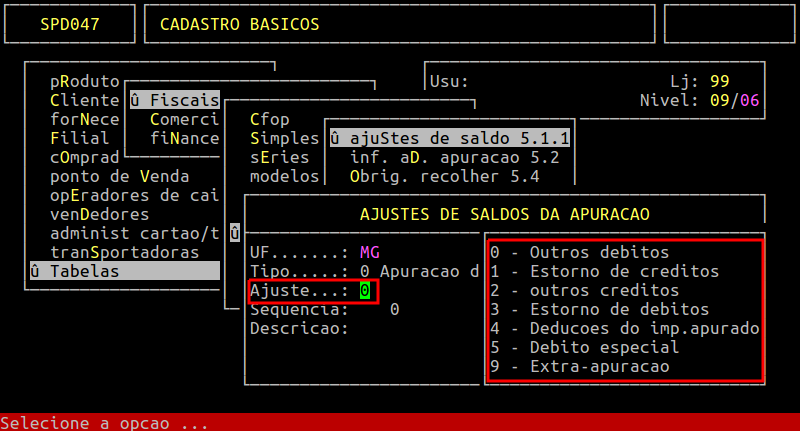Click the UF field value MG
Screen dimensions: 800x431
click(x=370, y=252)
